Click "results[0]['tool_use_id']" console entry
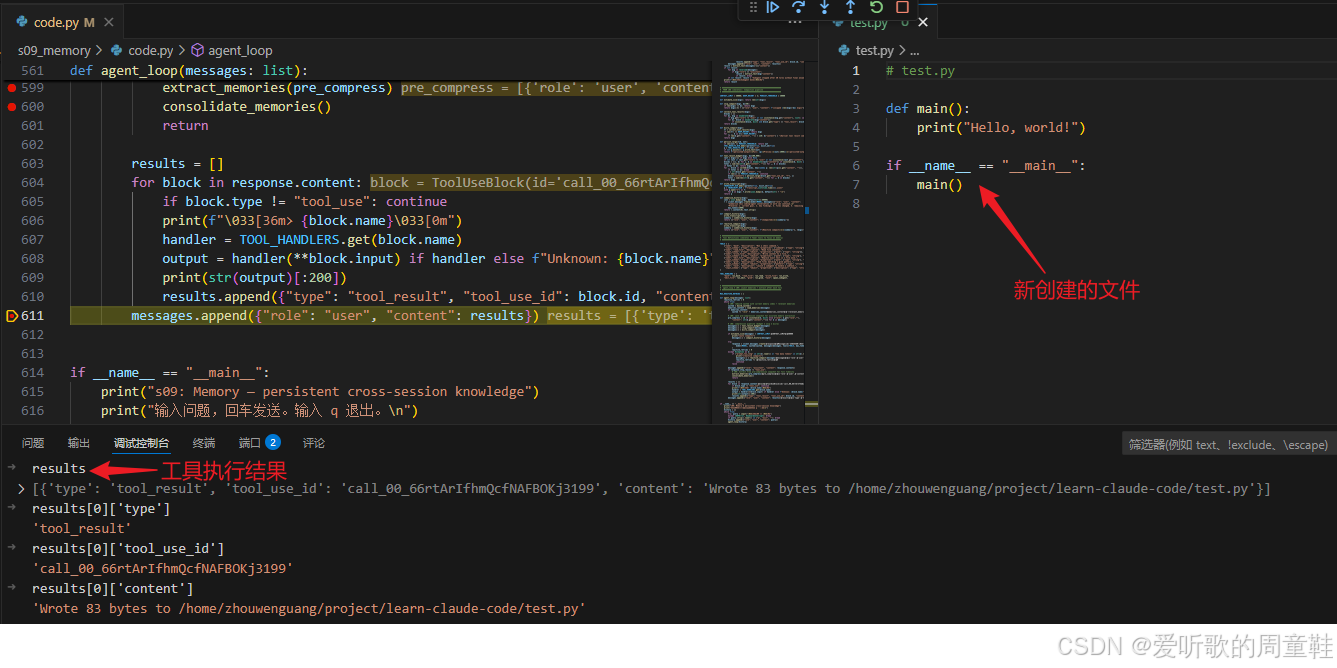This screenshot has width=1337, height=668. pos(128,549)
